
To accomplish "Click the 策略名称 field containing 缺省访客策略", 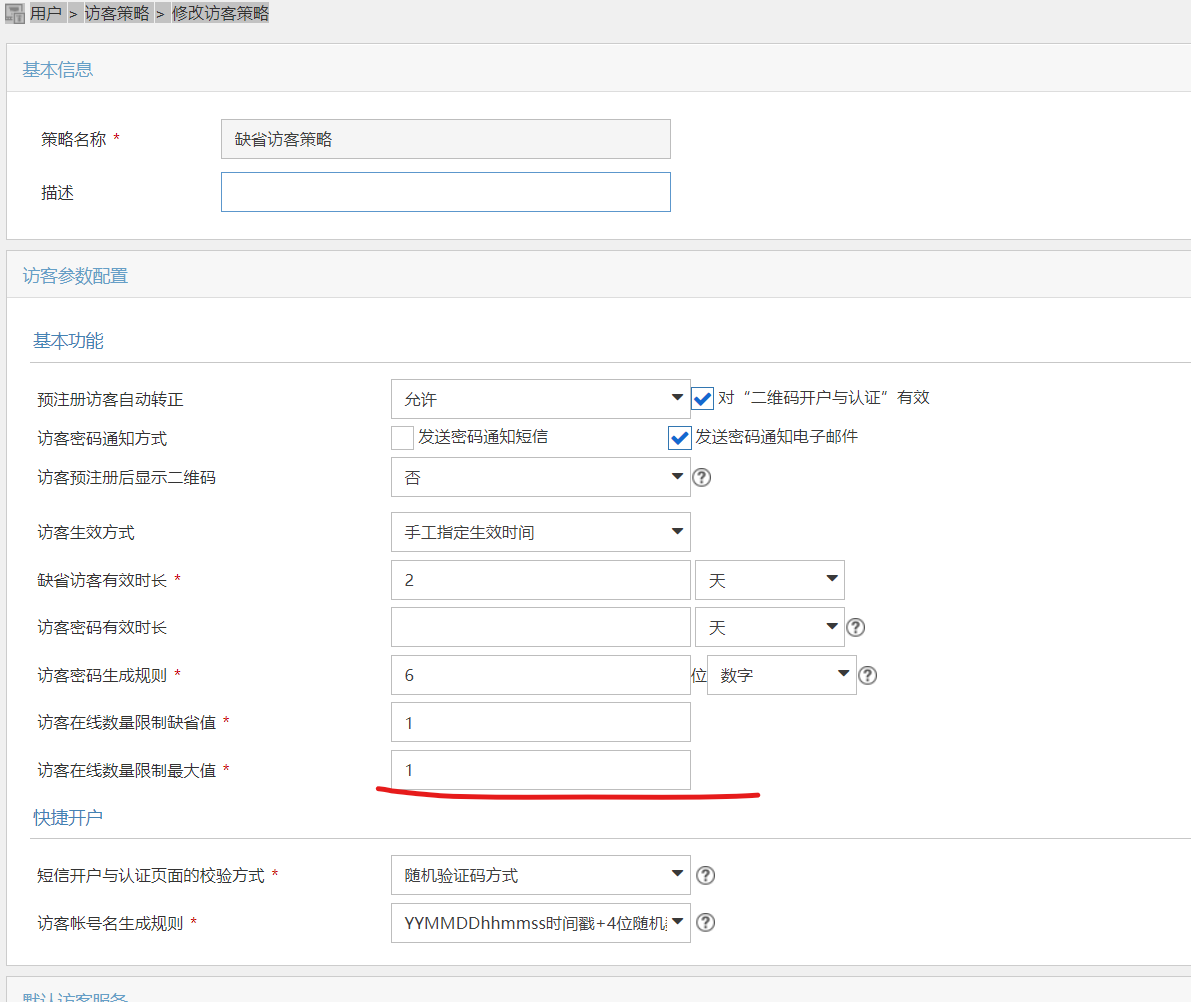I will pyautogui.click(x=446, y=139).
